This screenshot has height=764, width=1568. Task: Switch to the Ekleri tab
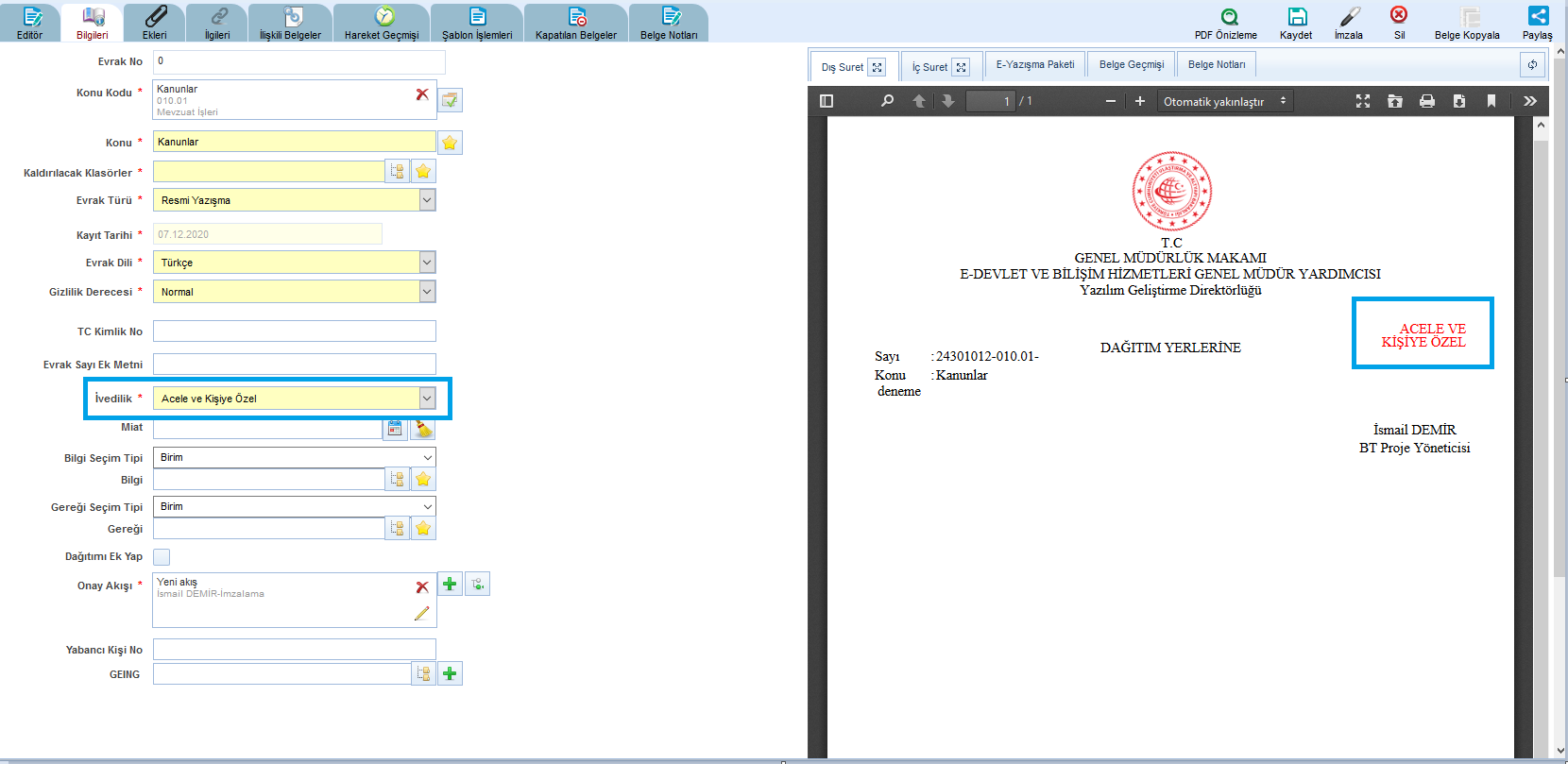point(155,23)
